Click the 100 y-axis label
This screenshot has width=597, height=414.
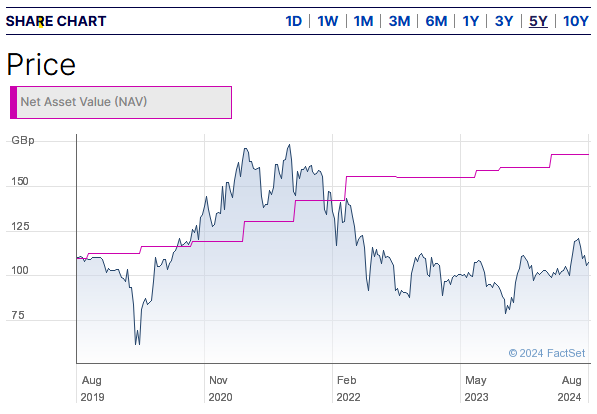click(x=20, y=271)
